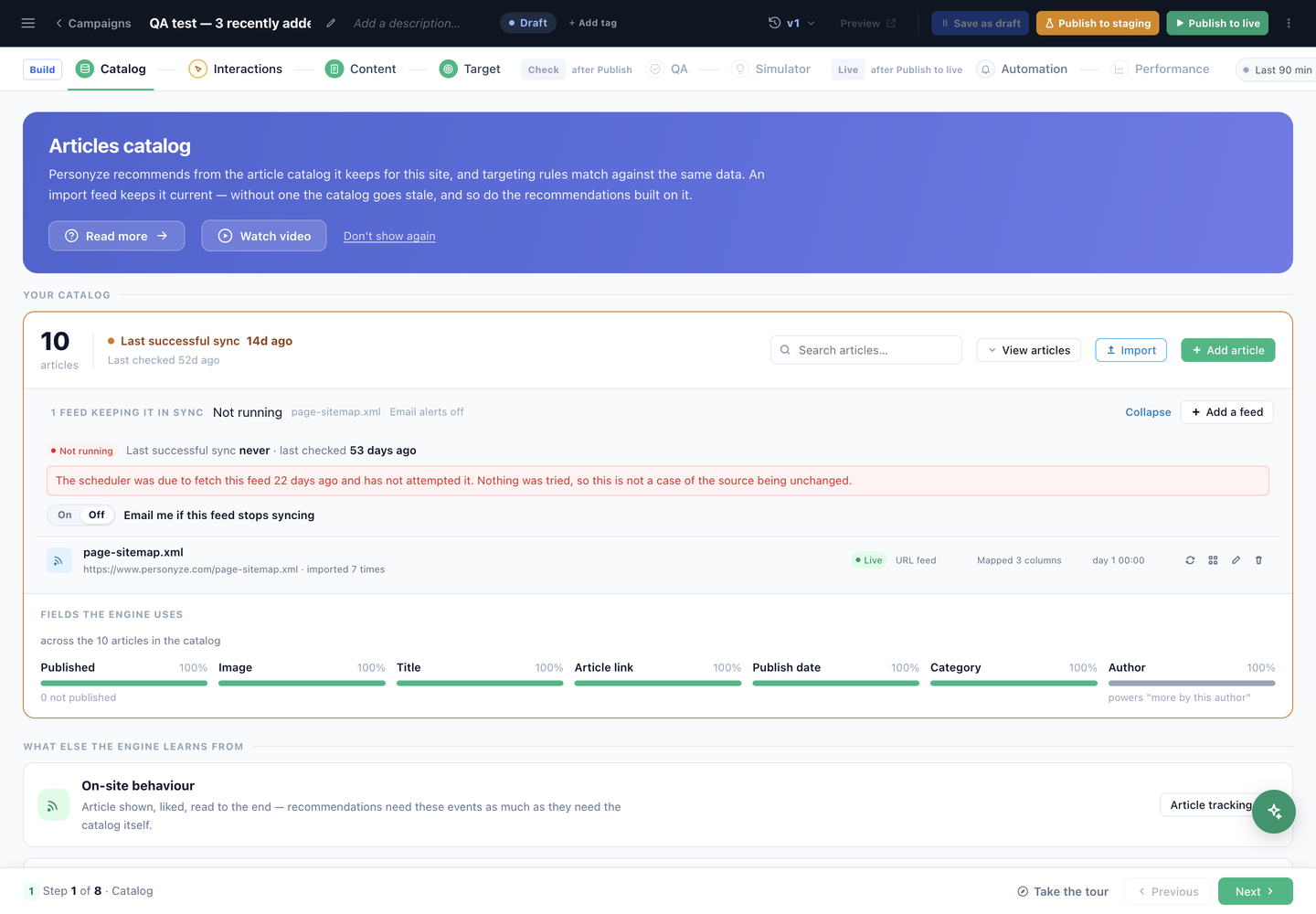The image size is (1316, 914).
Task: Edit the campaign name pencil icon
Action: [x=331, y=23]
